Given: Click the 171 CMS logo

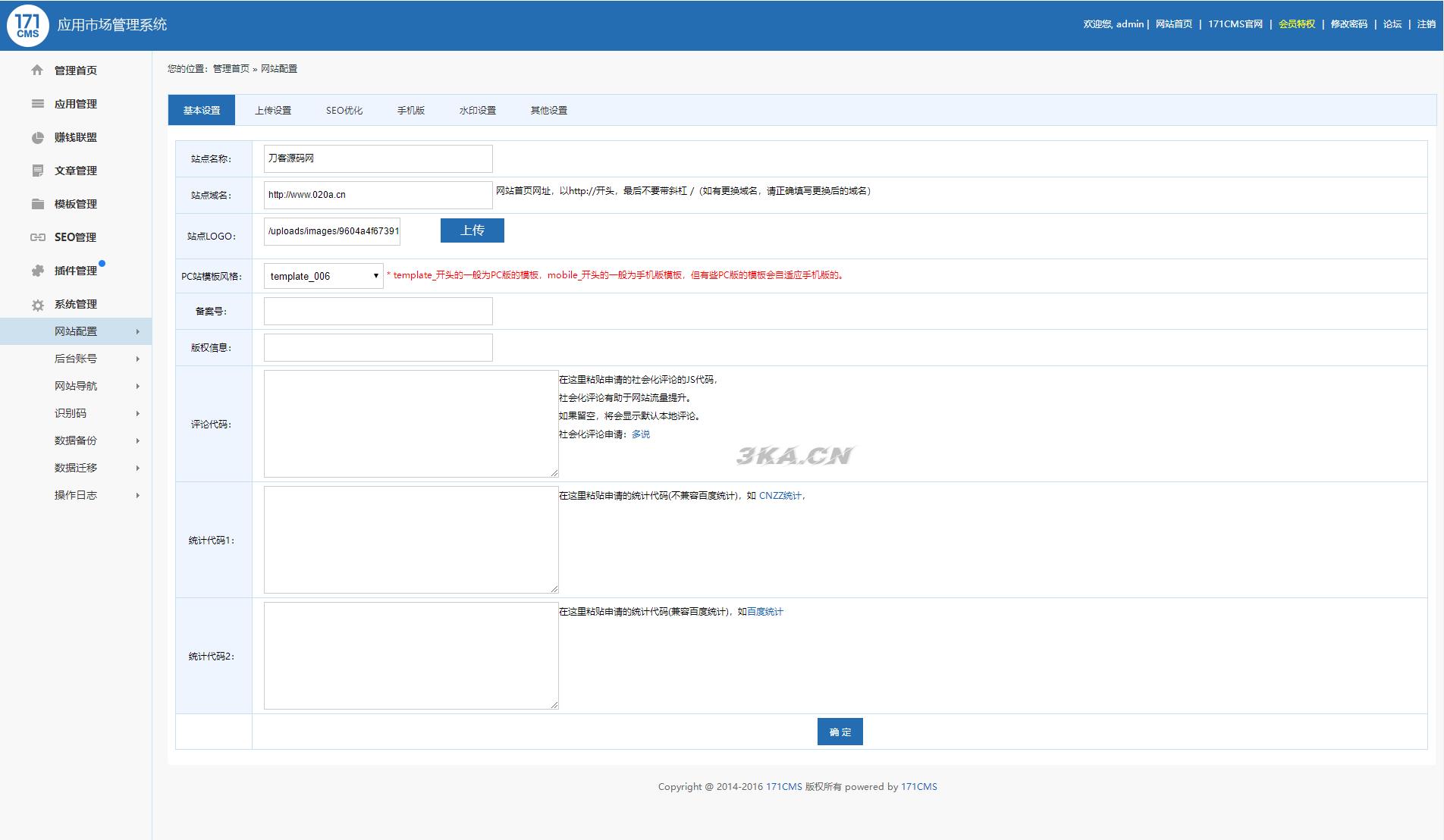Looking at the screenshot, I should 27,25.
